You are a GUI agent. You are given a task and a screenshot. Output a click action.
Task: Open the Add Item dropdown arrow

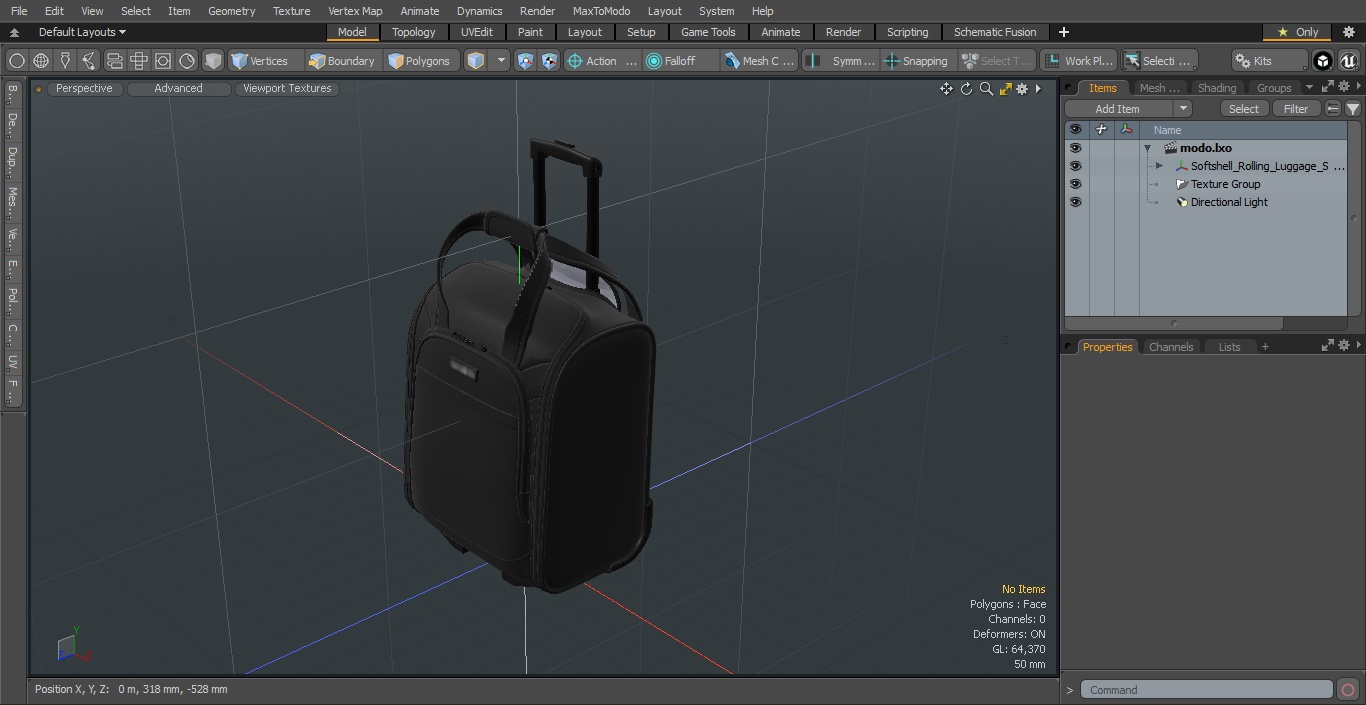[1183, 109]
